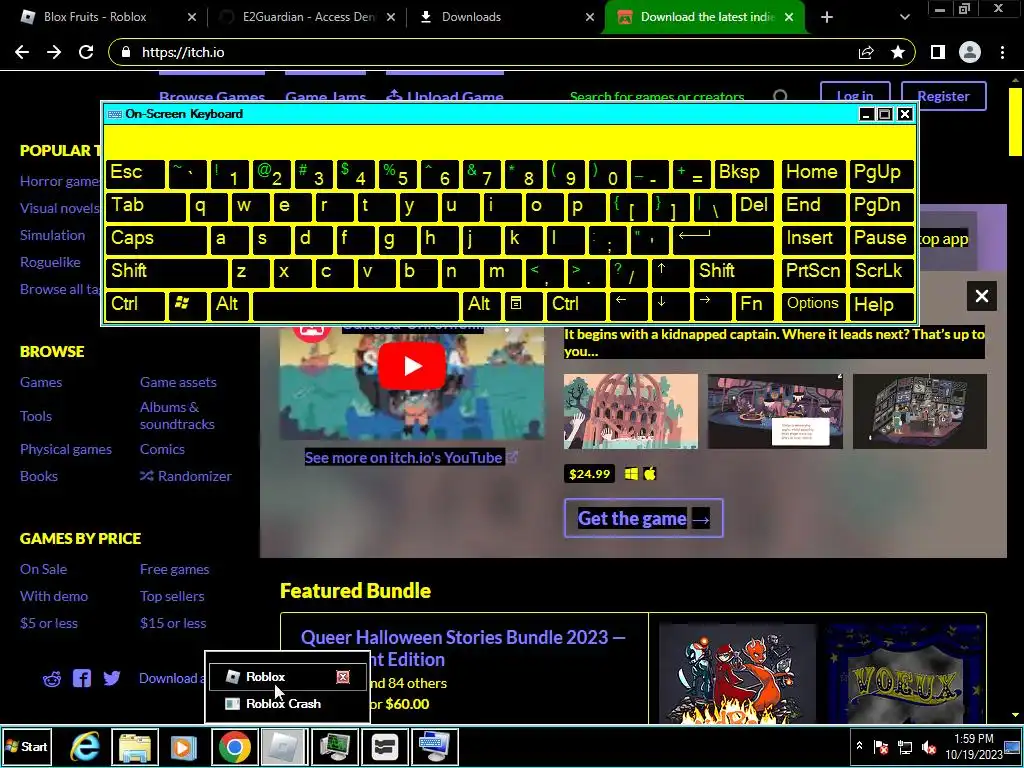Toggle the Fn key on on-screen keyboard
This screenshot has width=1024, height=768.
754,304
